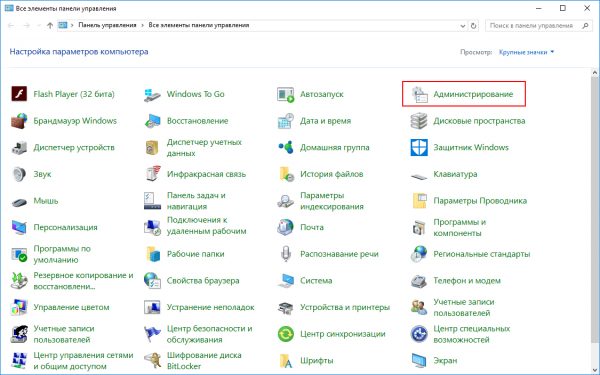Click the scrollbar up arrow

(x=595, y=72)
